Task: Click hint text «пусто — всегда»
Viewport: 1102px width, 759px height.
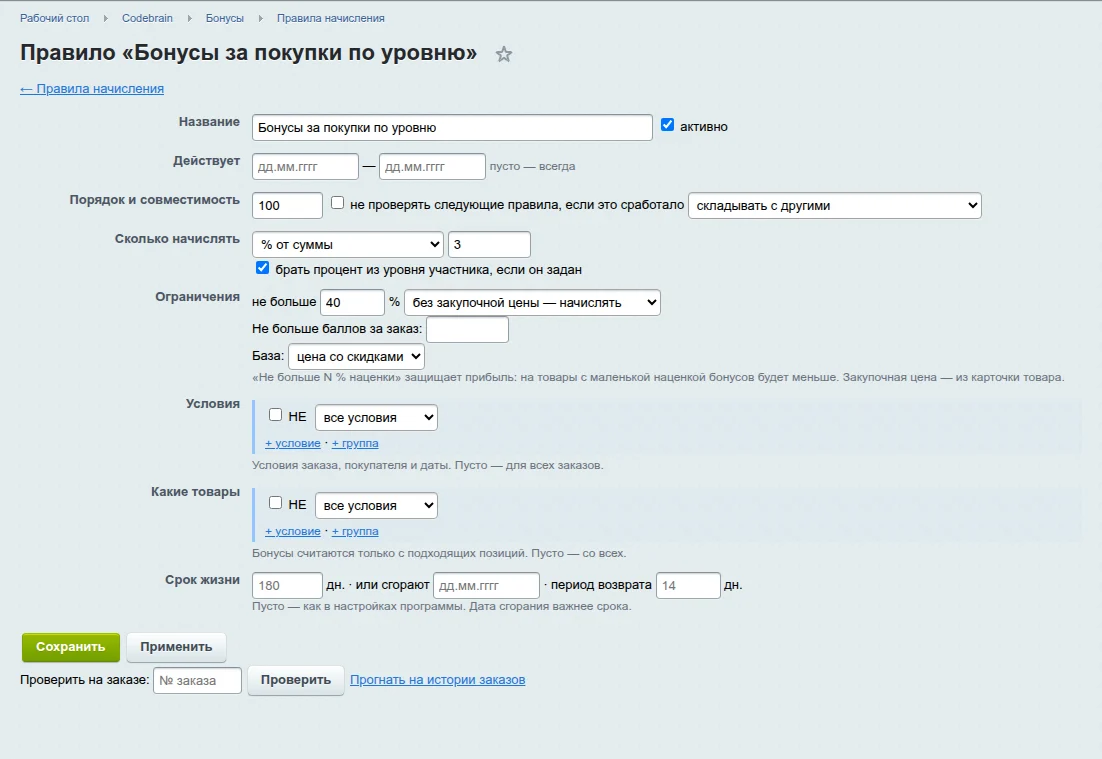Action: tap(532, 167)
